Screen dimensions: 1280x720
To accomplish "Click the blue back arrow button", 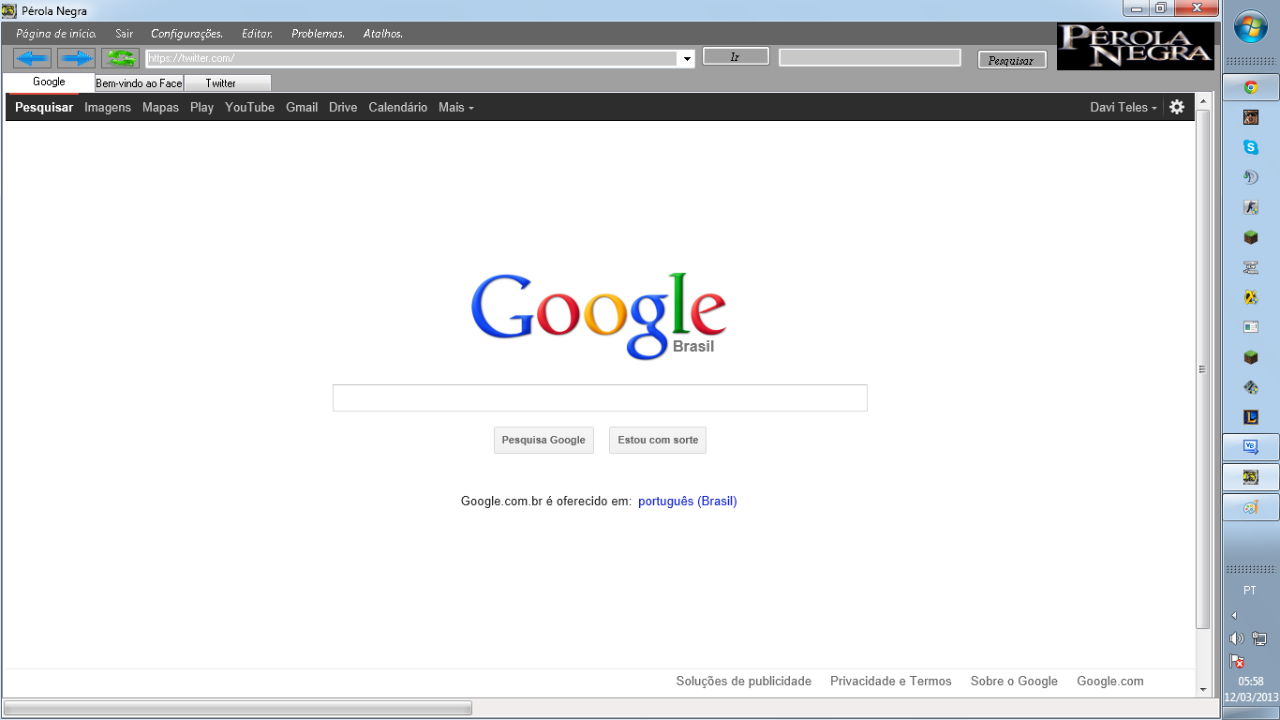I will tap(32, 58).
